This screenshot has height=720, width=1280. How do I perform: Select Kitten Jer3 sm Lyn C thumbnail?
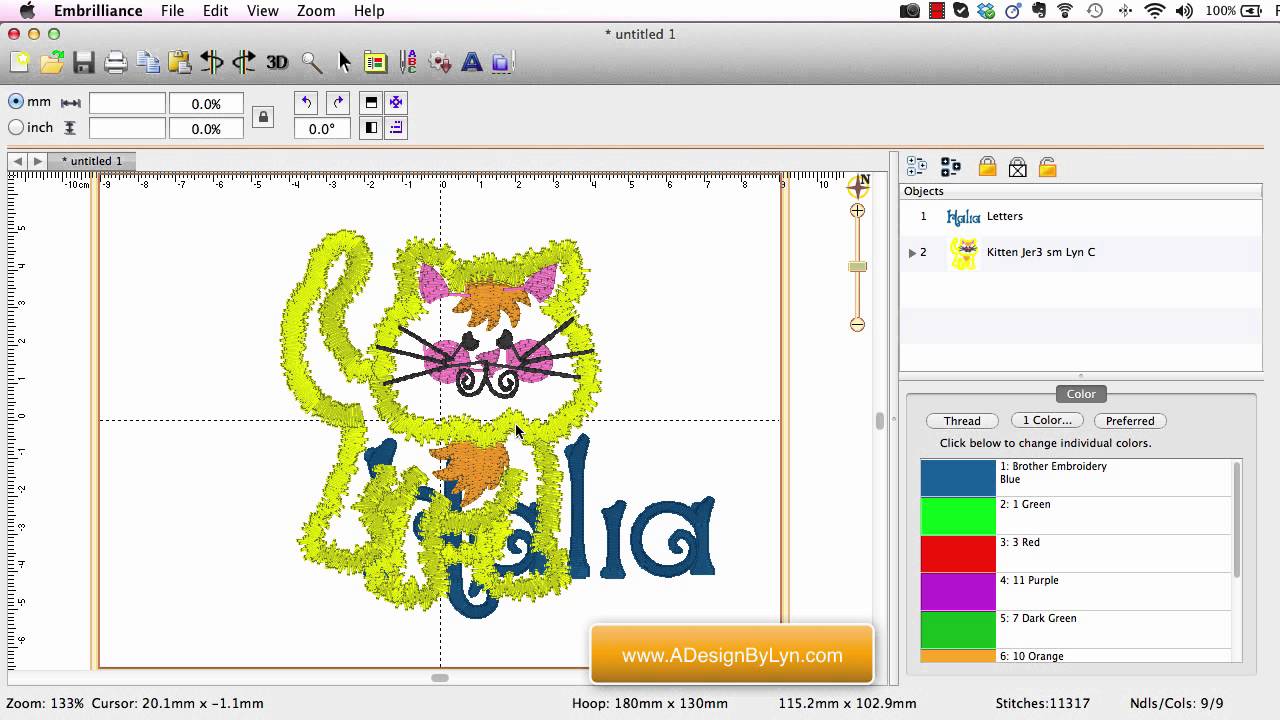tap(963, 253)
